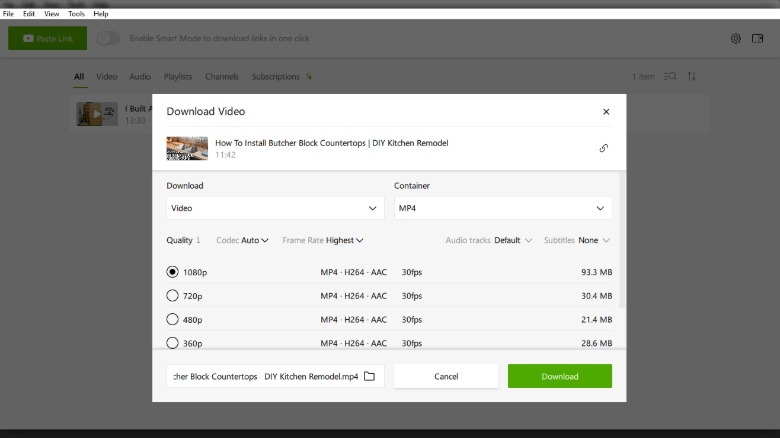
Task: Select the 1080p quality option
Action: click(x=173, y=272)
